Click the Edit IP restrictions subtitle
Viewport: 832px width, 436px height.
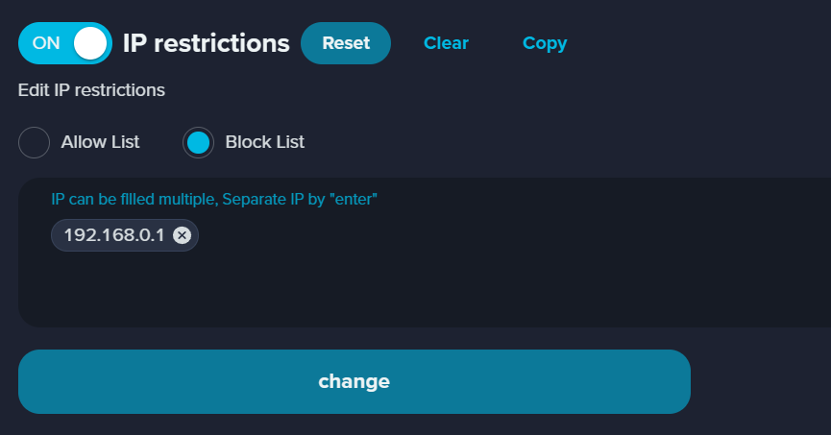coord(91,90)
